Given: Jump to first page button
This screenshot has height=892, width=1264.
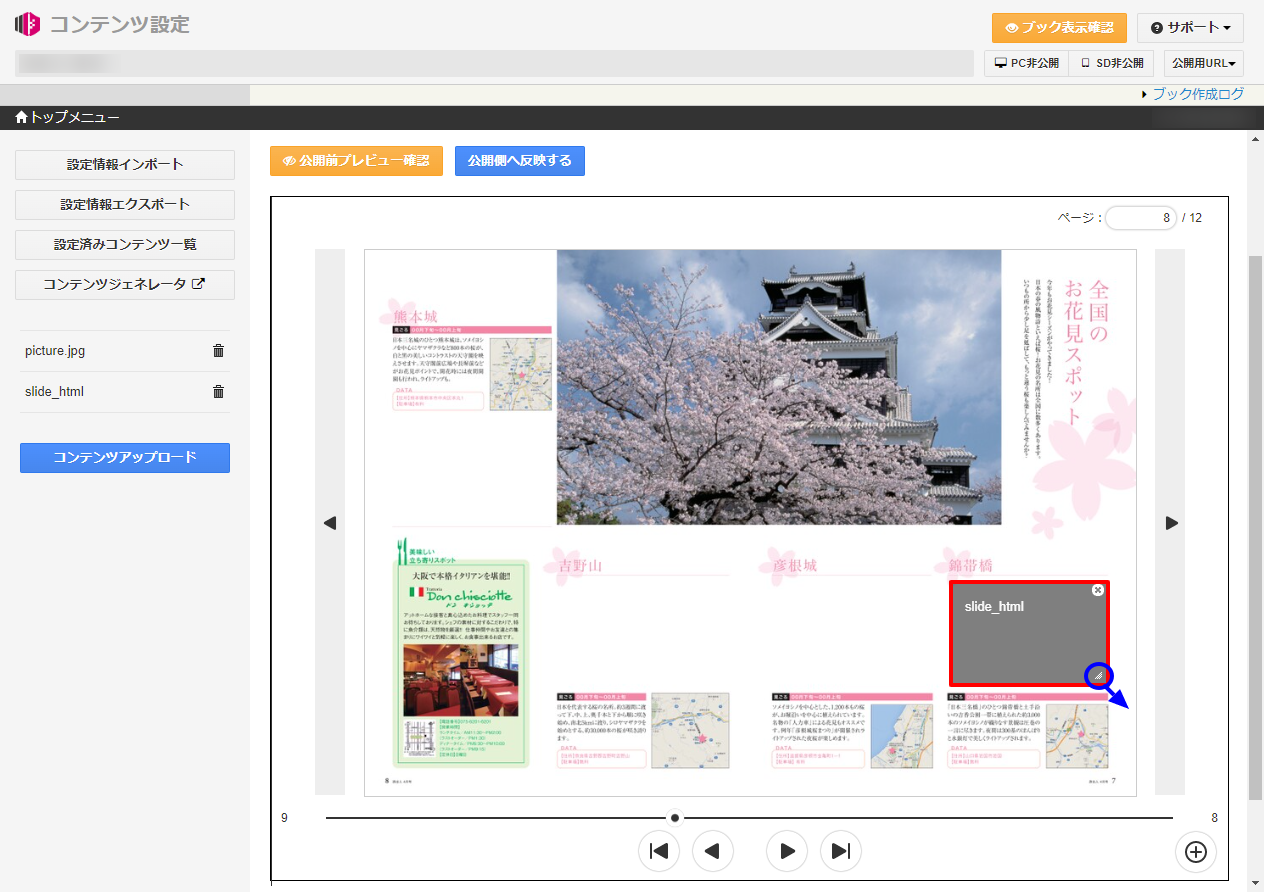Looking at the screenshot, I should point(659,851).
